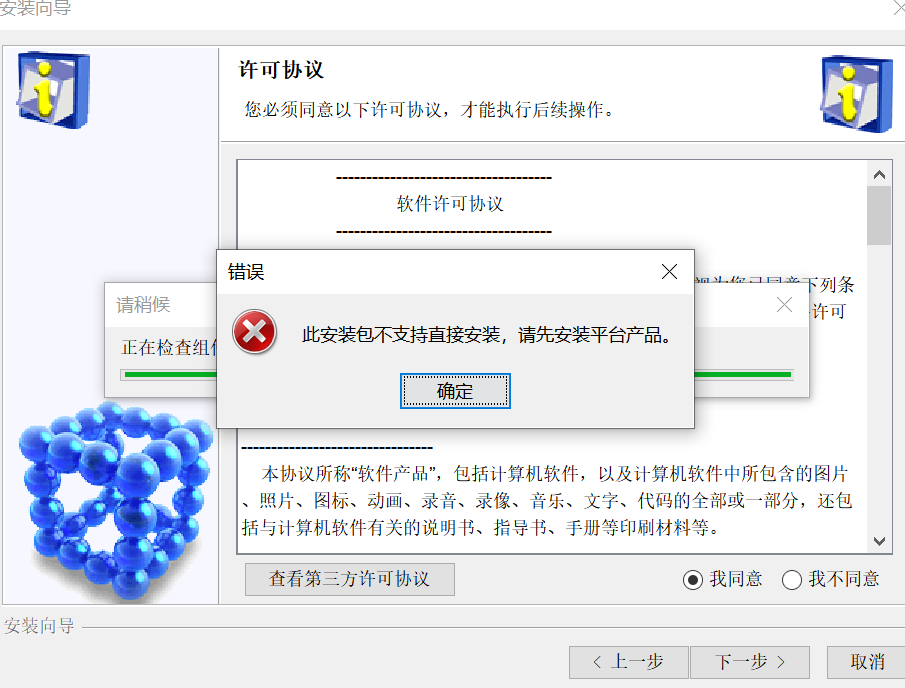Close the installer wizard window
The width and height of the screenshot is (905, 688).
click(x=899, y=8)
